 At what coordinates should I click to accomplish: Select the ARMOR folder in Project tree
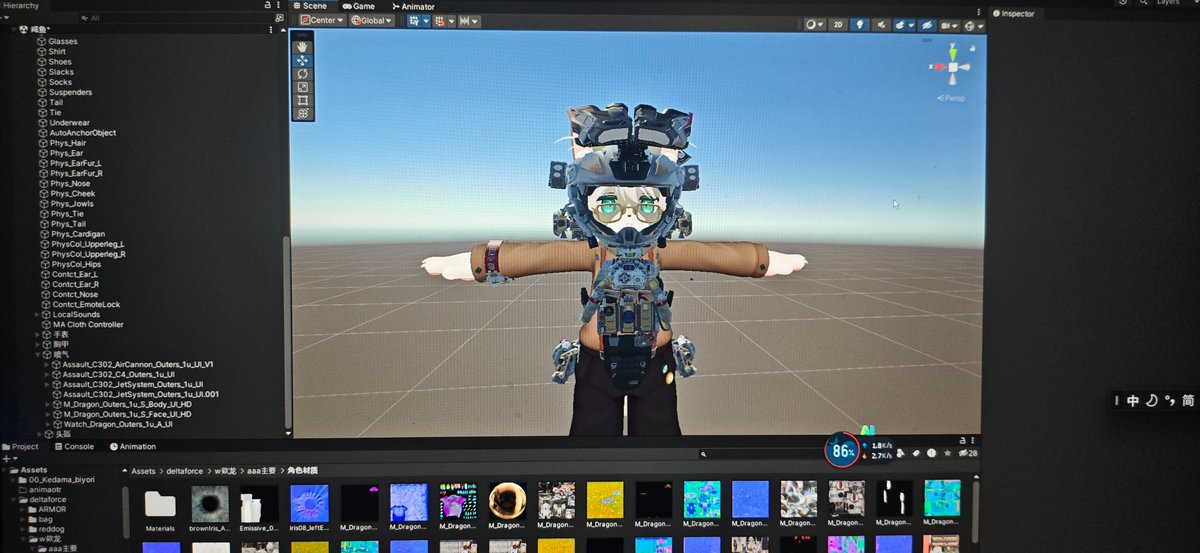click(45, 509)
